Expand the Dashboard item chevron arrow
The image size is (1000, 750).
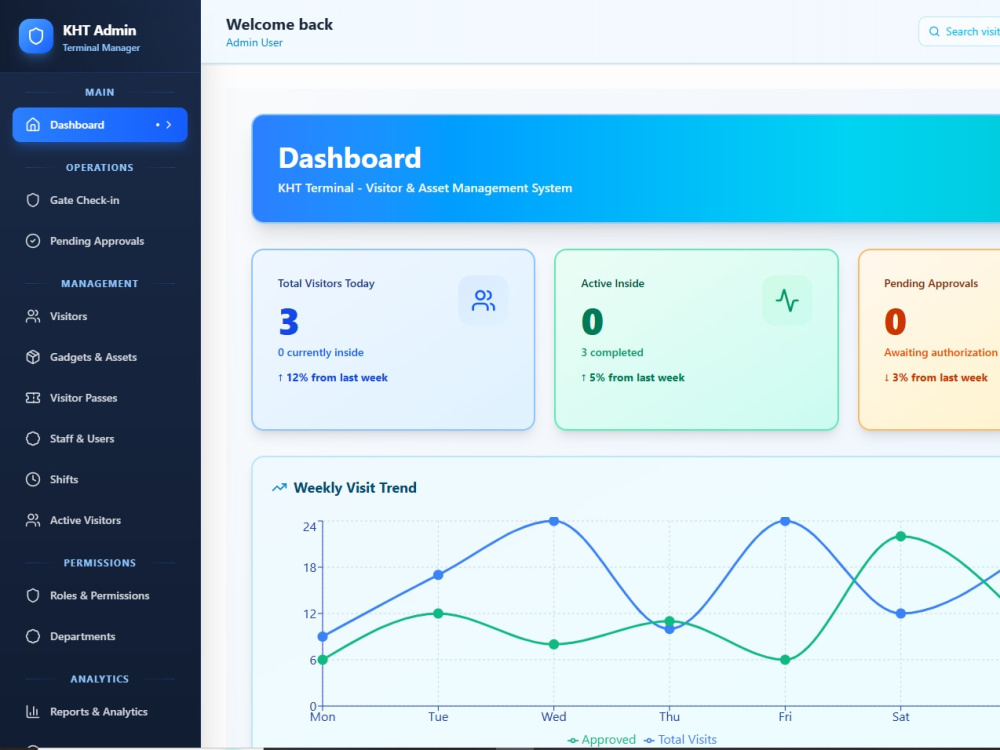point(169,125)
